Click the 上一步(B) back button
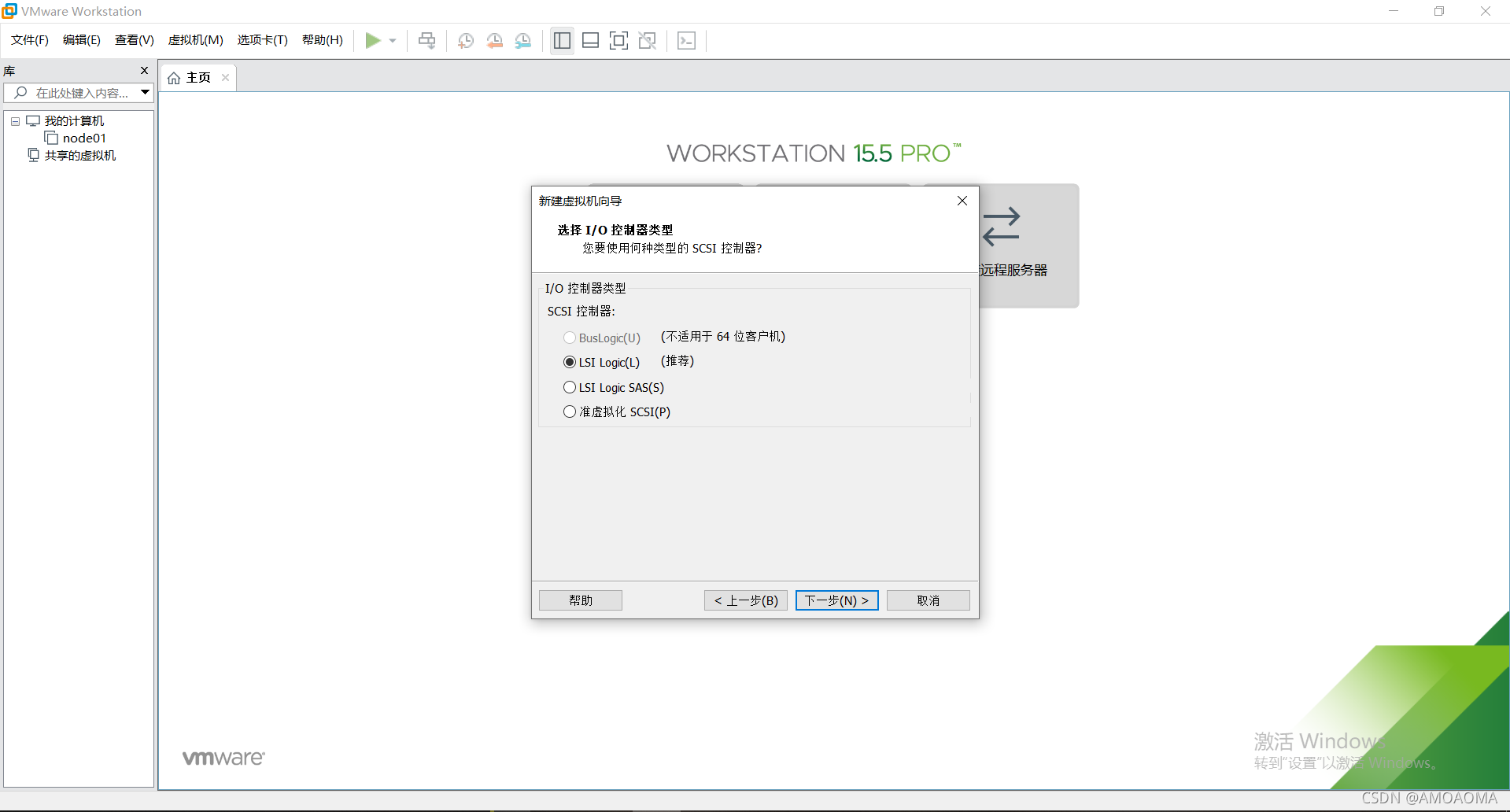This screenshot has height=812, width=1510. point(746,600)
